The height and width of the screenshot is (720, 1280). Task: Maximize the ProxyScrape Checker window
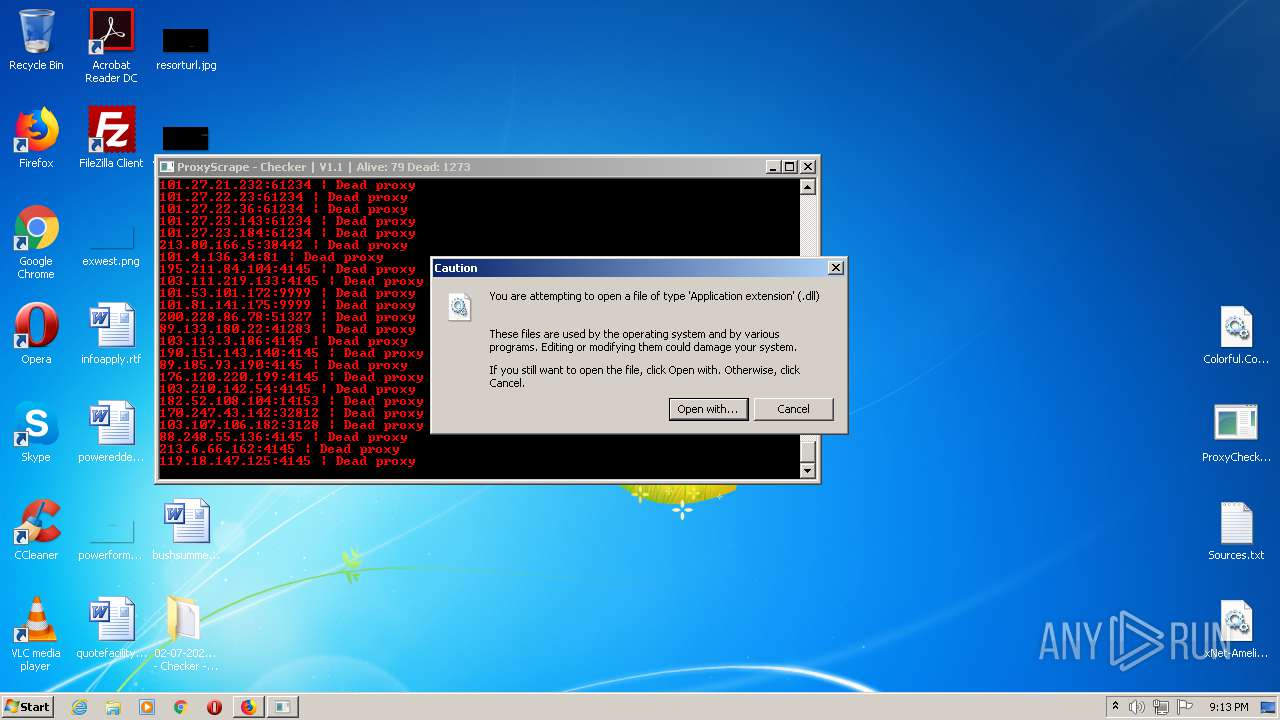click(x=789, y=167)
